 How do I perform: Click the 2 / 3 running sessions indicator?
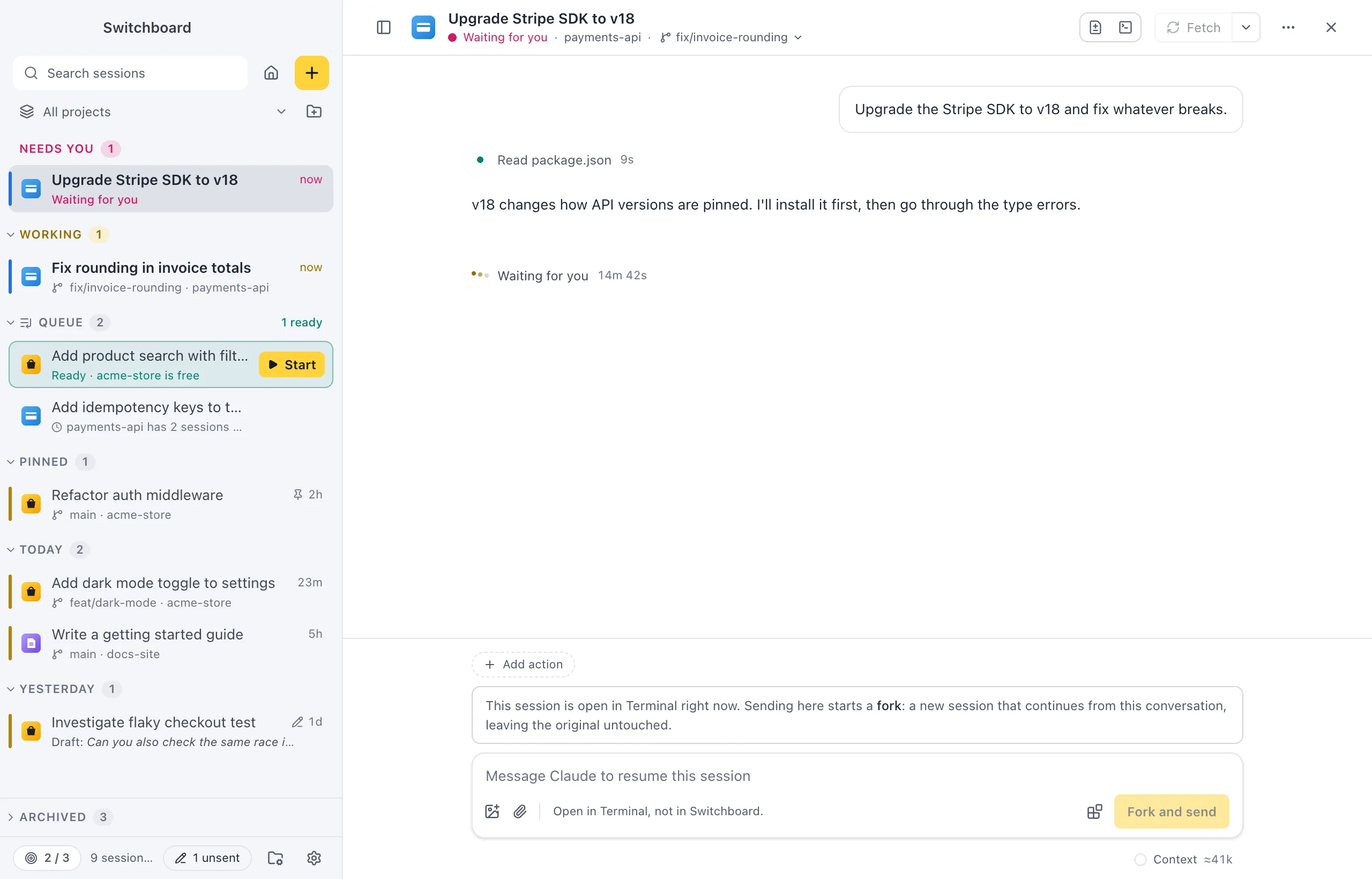coord(47,858)
